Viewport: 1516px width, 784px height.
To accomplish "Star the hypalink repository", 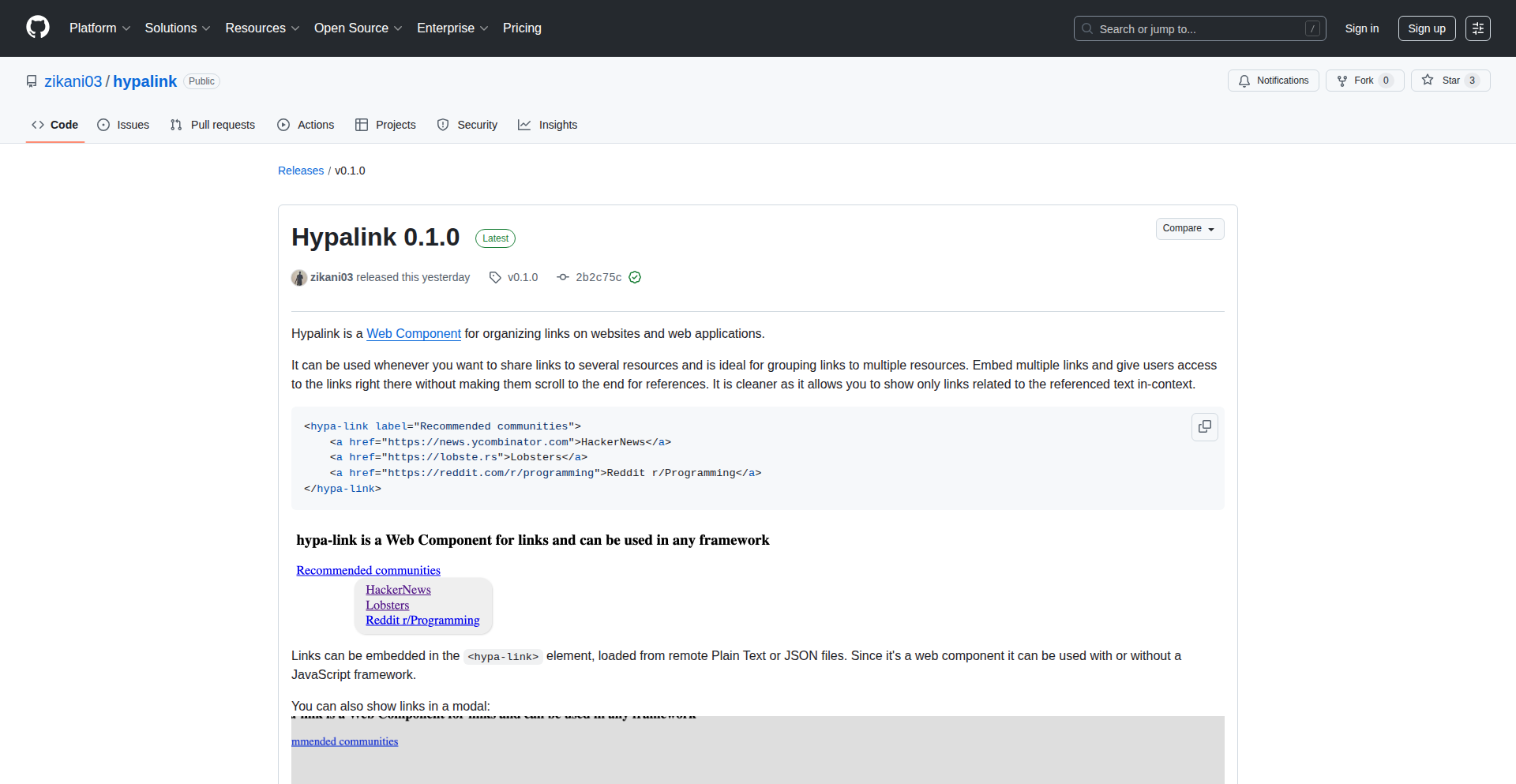I will click(x=1450, y=80).
